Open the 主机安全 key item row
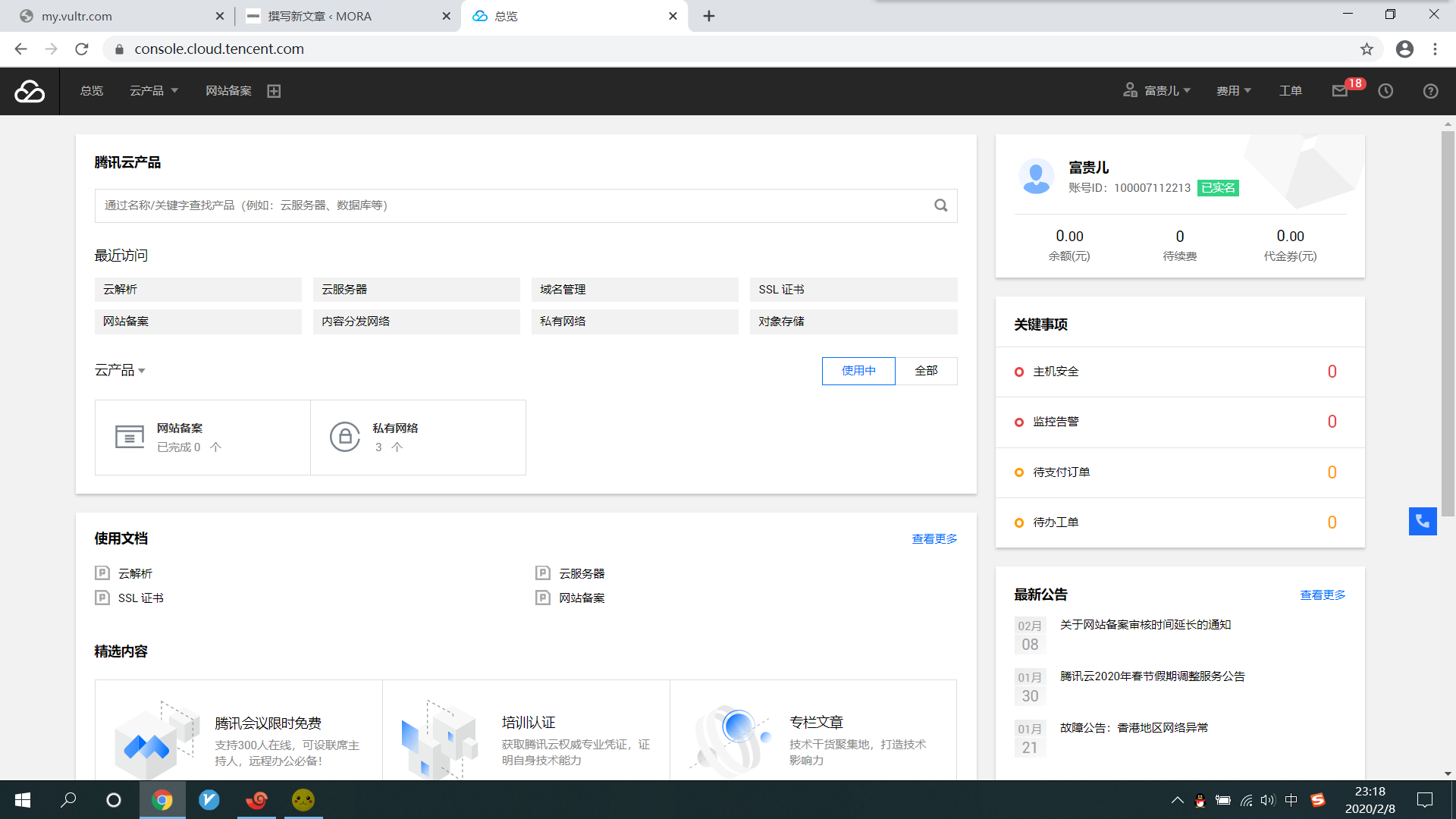The width and height of the screenshot is (1456, 819). coord(1180,372)
